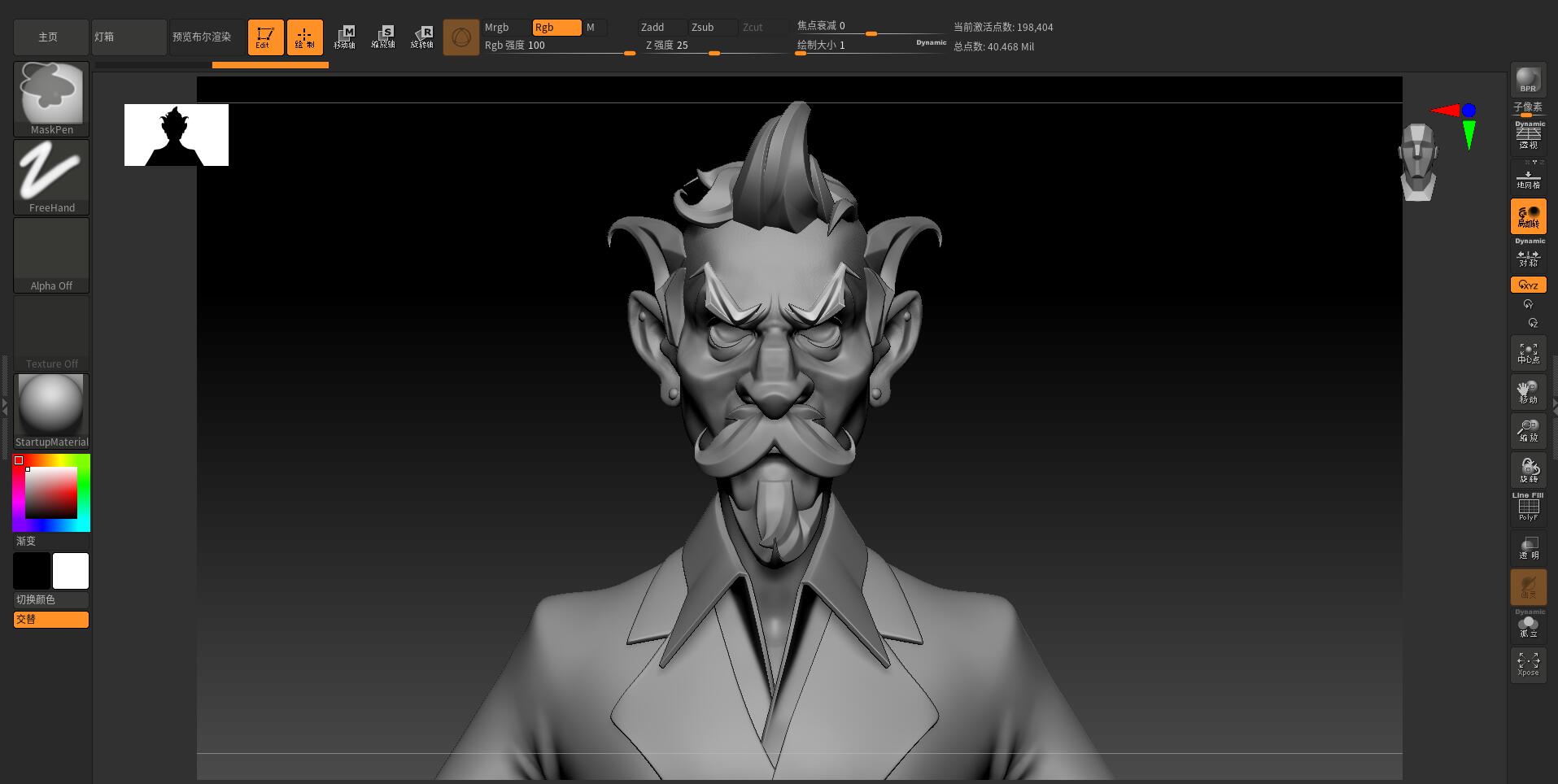This screenshot has width=1558, height=784.
Task: Open the Alpha Off selector
Action: click(x=51, y=255)
